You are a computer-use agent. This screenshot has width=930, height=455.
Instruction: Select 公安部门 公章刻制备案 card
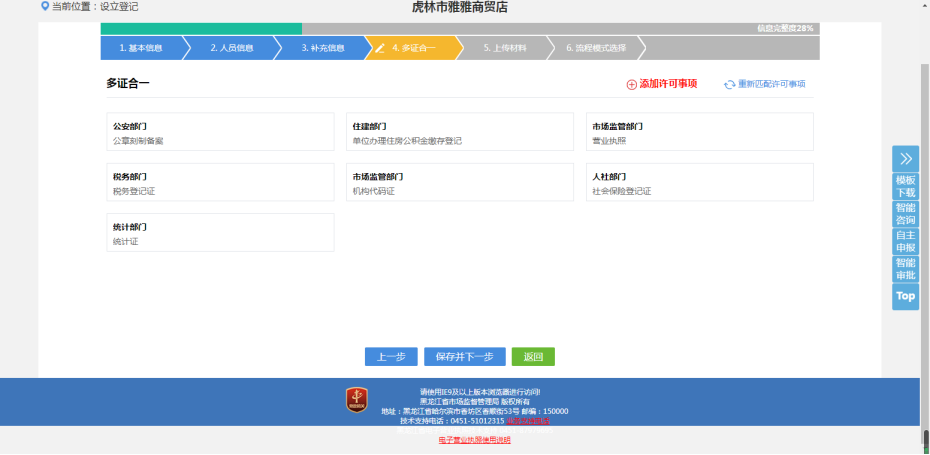220,132
